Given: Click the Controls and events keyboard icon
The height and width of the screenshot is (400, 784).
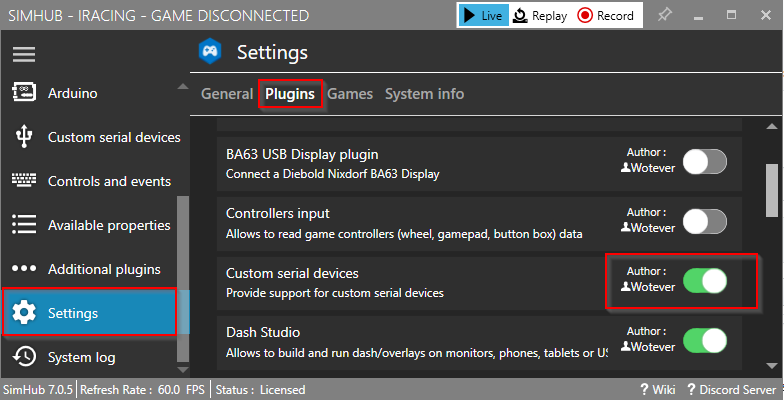Looking at the screenshot, I should tap(24, 181).
